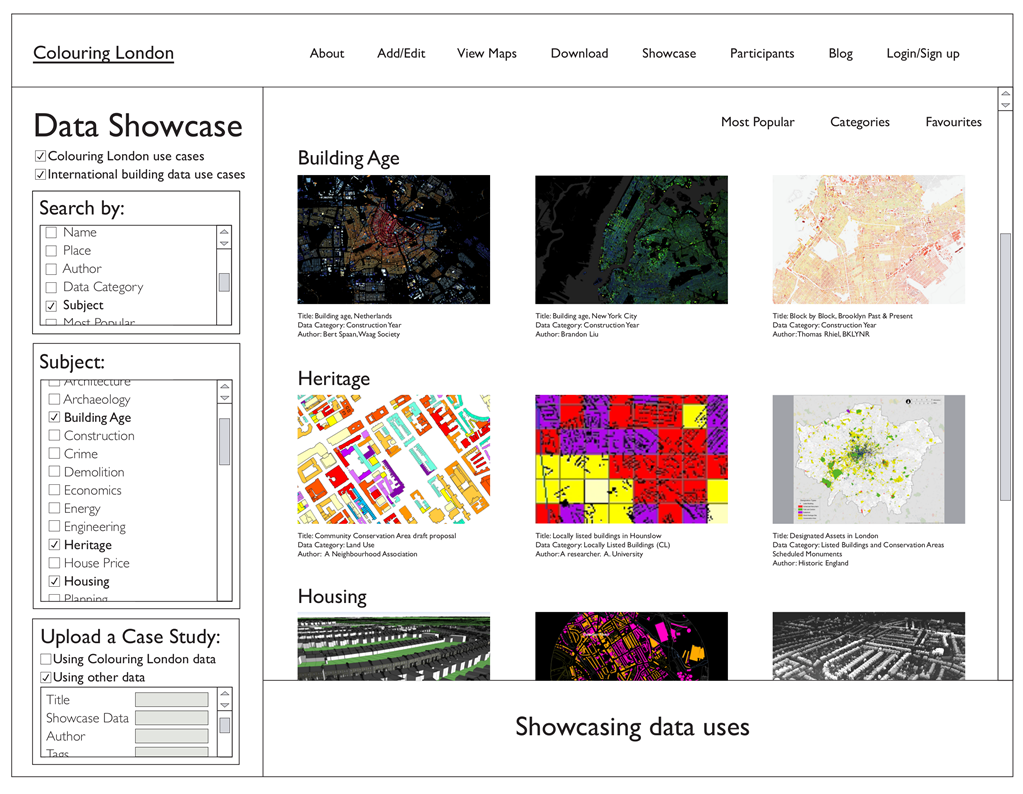Select the "Archaeology" subject
The image size is (1023, 794).
click(55, 399)
